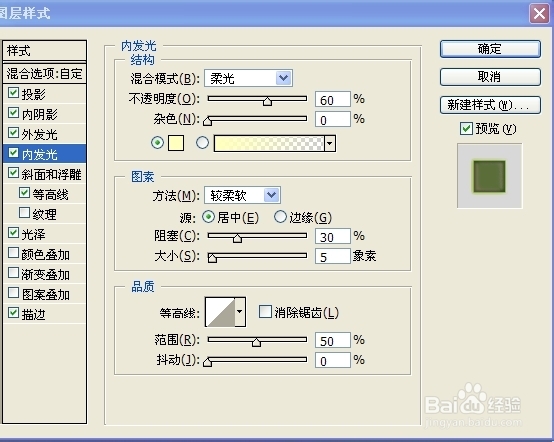Image resolution: width=554 pixels, height=442 pixels.
Task: Toggle the 等高线 contour sub-item checkbox
Action: click(x=24, y=193)
